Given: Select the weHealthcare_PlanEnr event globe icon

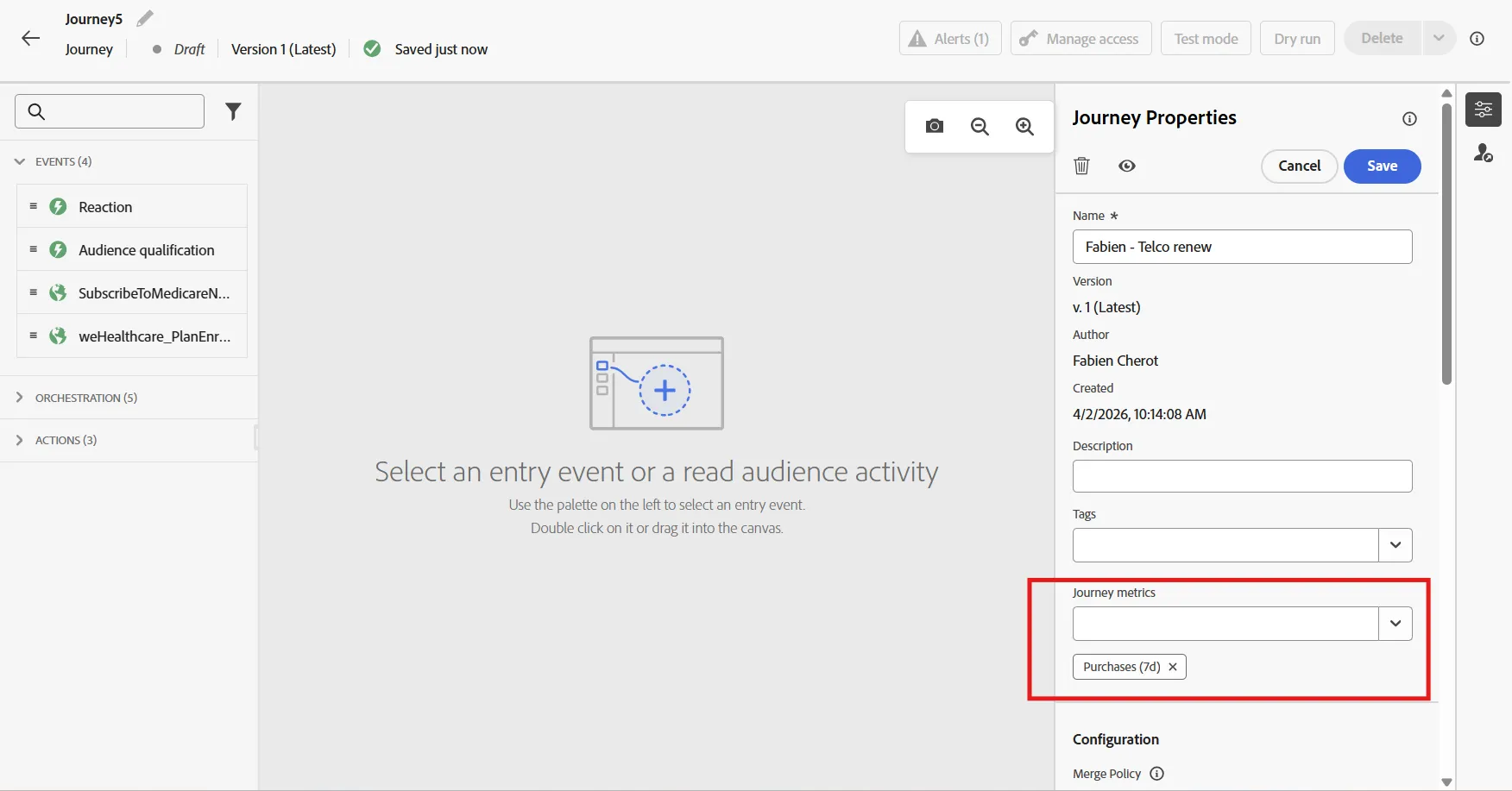Looking at the screenshot, I should click(58, 336).
